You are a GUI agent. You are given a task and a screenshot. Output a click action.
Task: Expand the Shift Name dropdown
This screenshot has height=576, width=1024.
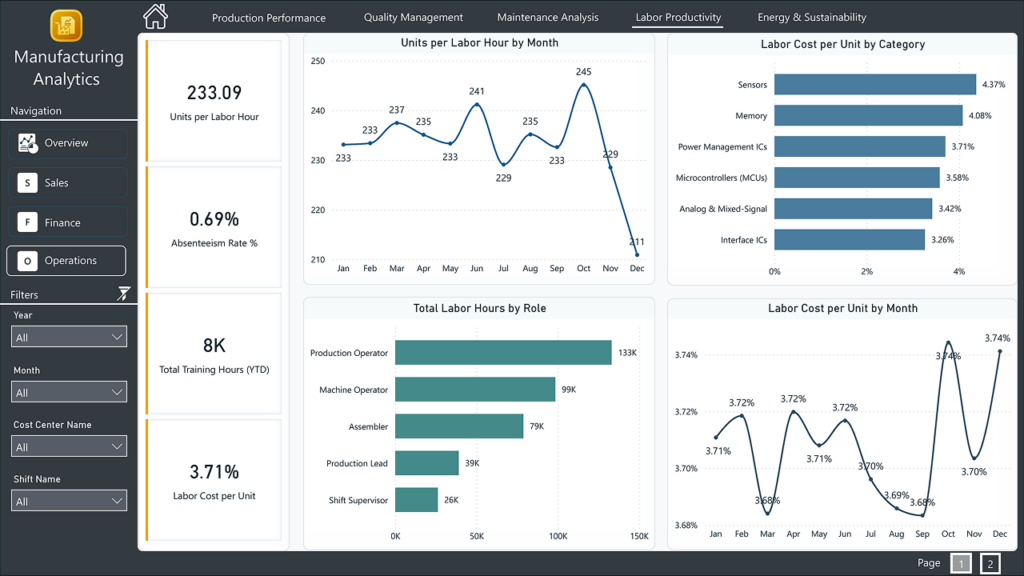pos(69,501)
